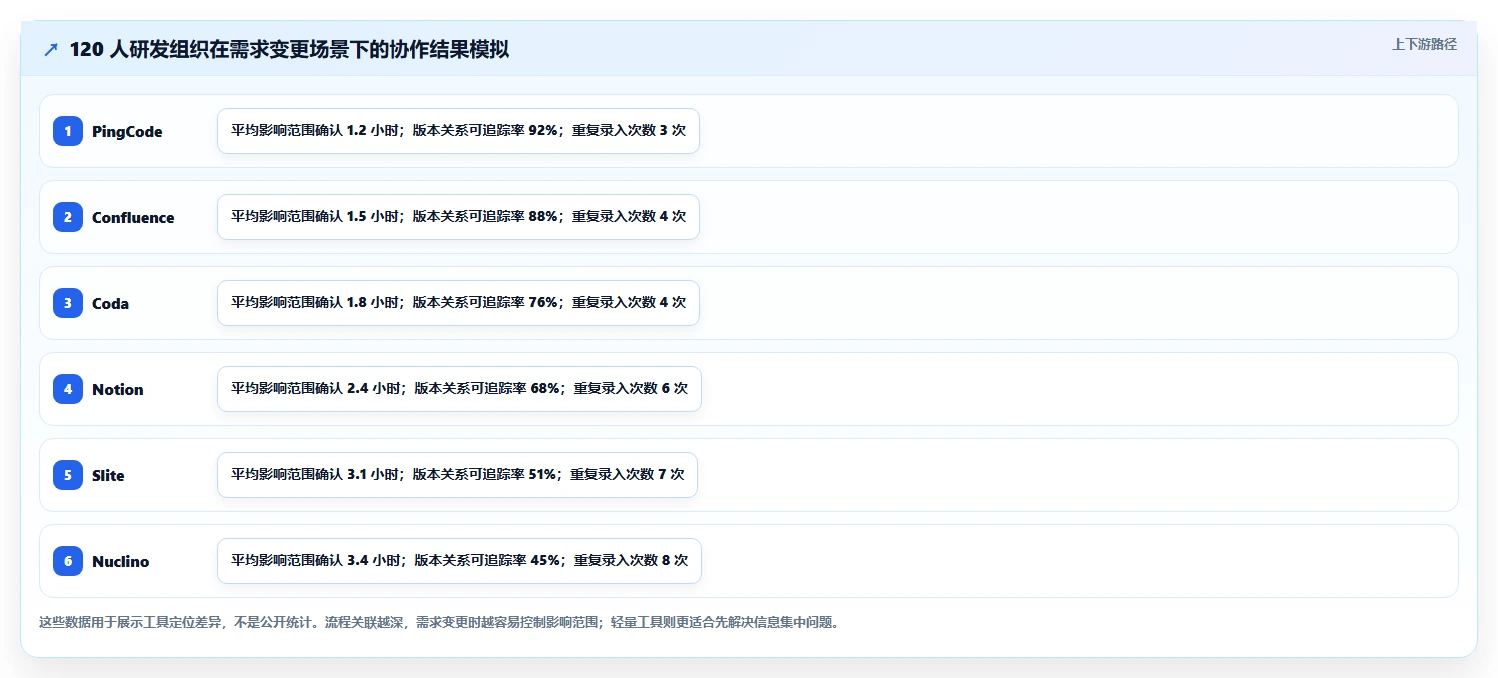Click the number 3 badge for Coda
The image size is (1498, 678).
pos(68,303)
